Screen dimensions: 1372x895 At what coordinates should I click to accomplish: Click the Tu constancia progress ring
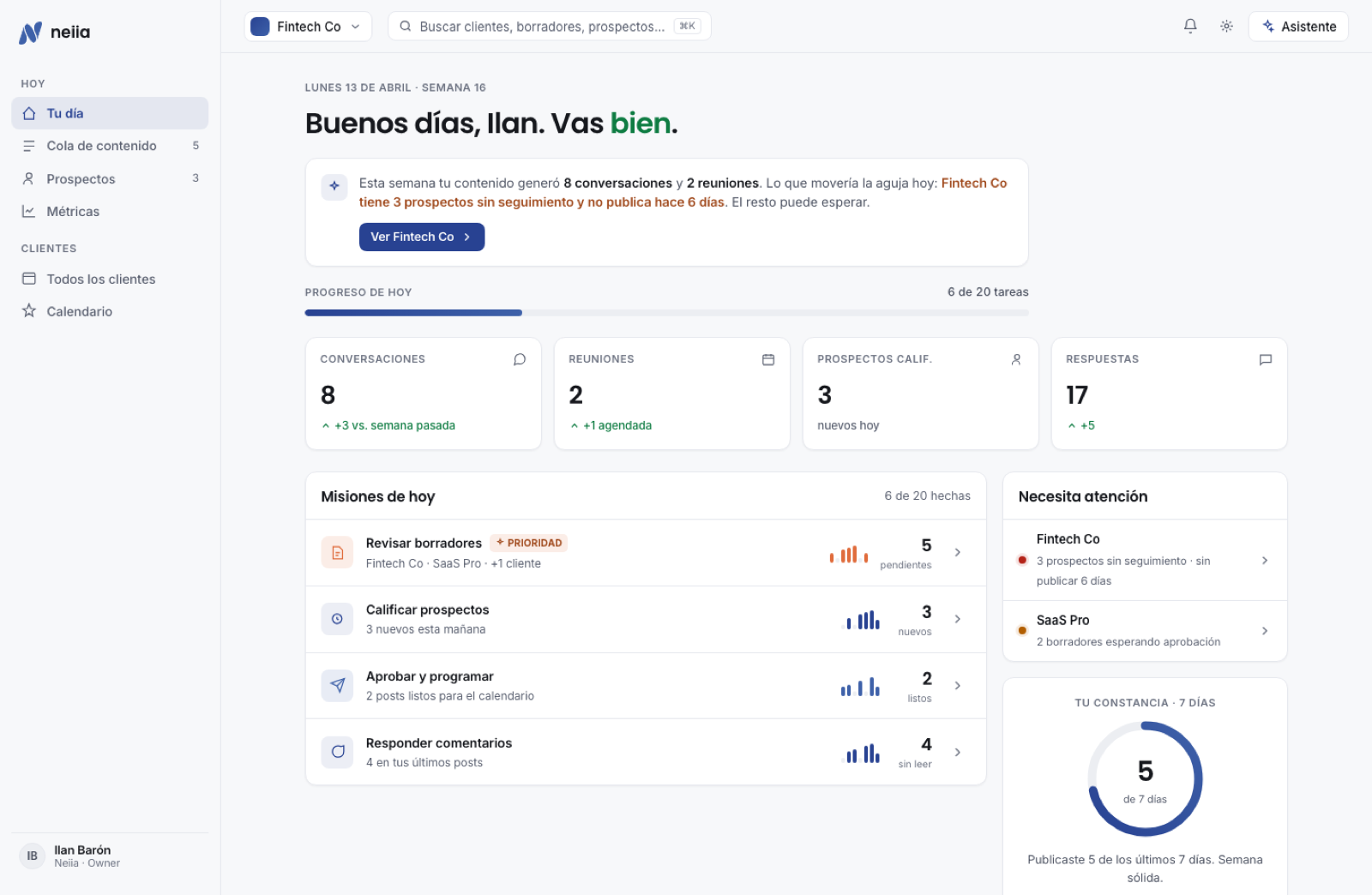click(x=1146, y=778)
